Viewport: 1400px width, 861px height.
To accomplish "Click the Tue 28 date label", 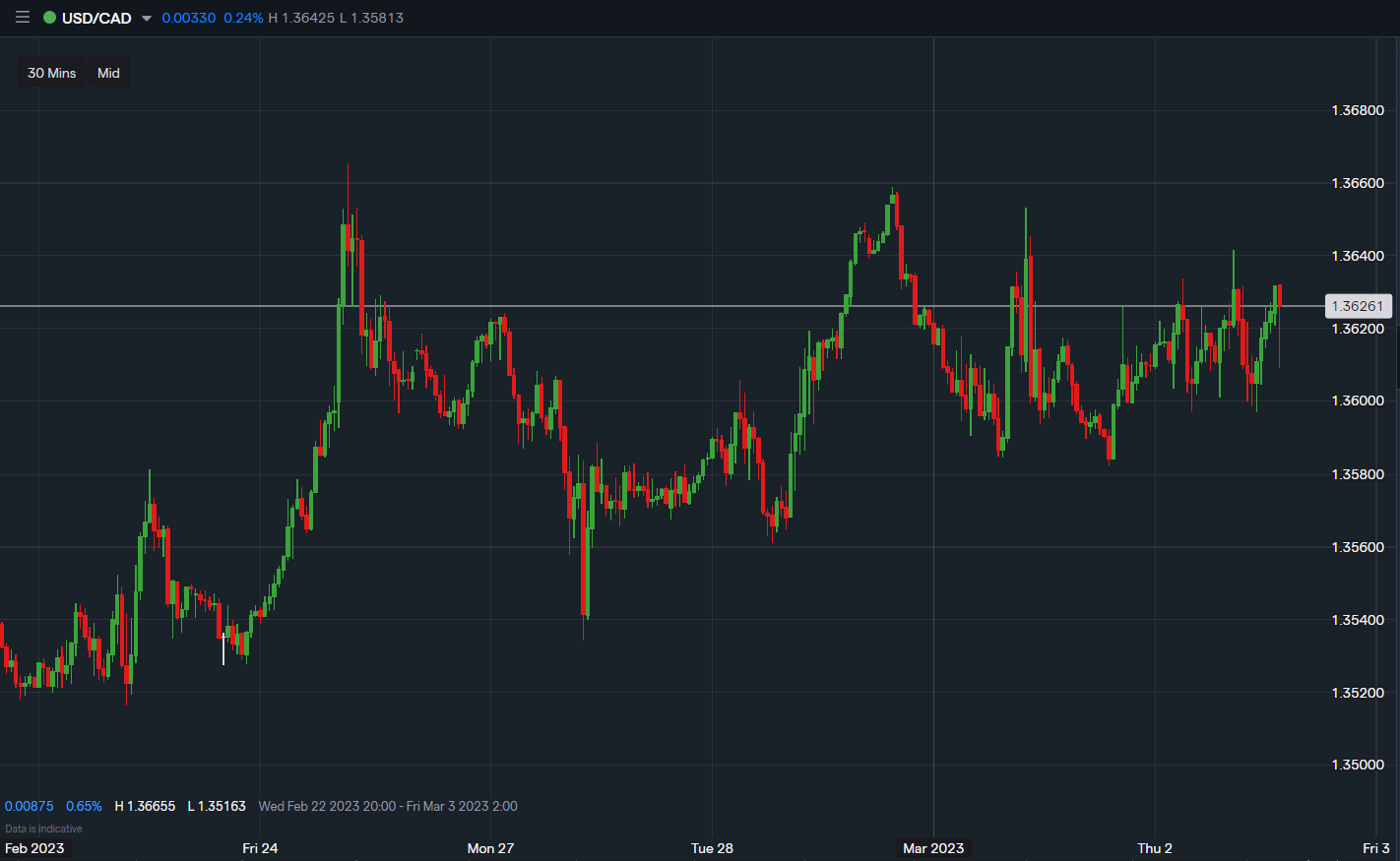I will (712, 848).
